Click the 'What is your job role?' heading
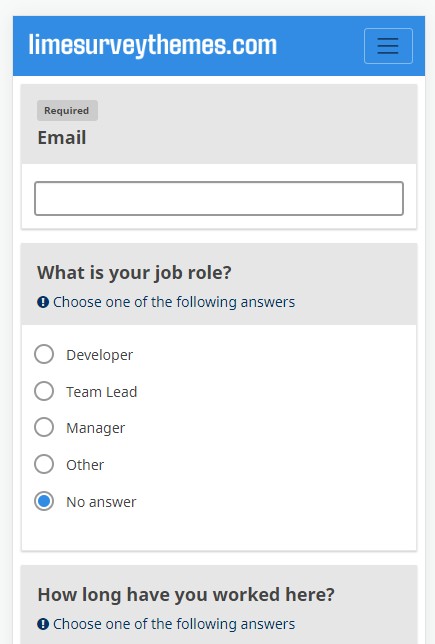Screen dimensions: 435x644 click(134, 273)
